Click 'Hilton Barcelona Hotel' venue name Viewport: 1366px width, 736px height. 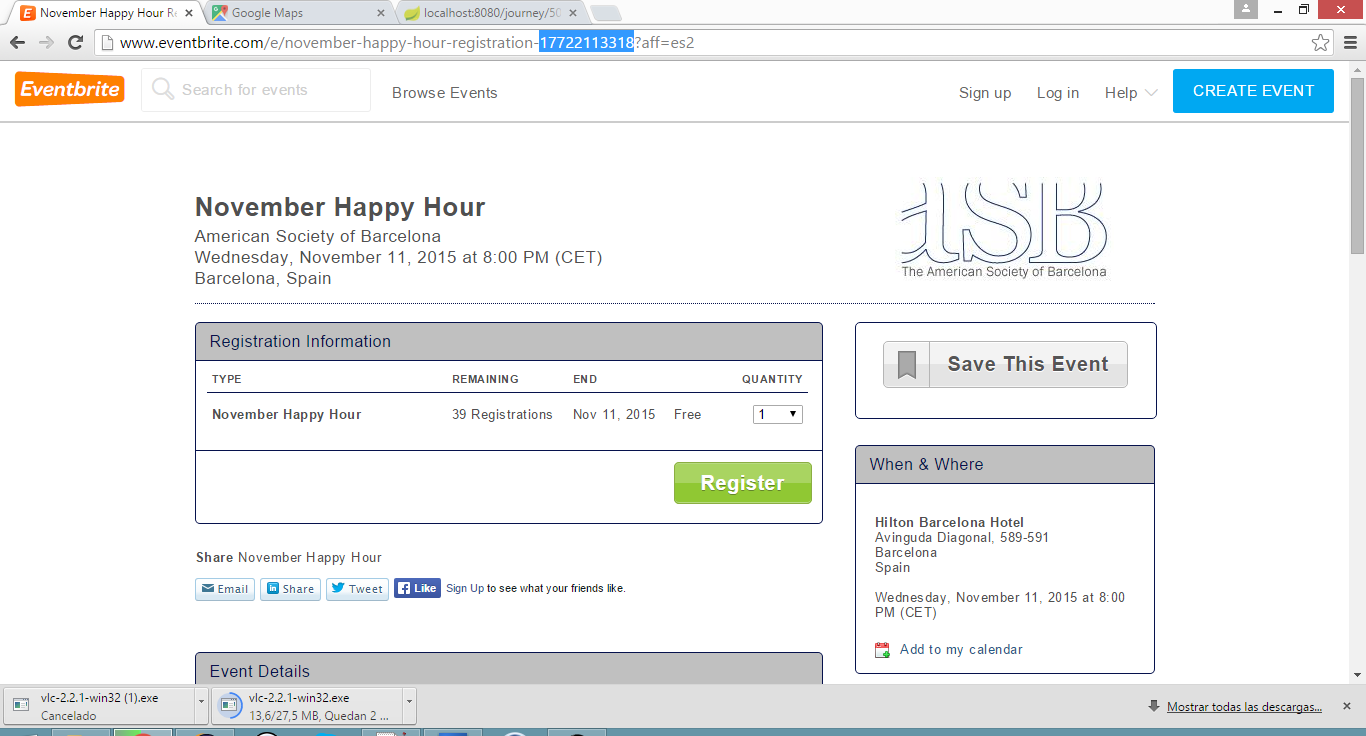[949, 522]
